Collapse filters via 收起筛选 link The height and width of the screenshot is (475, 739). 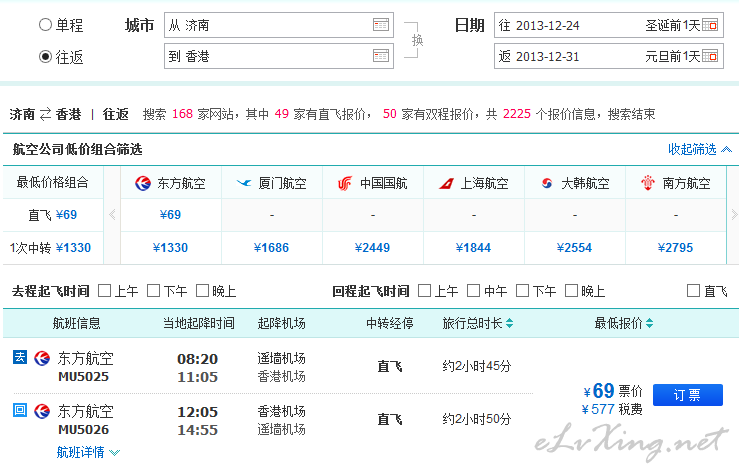click(x=699, y=149)
